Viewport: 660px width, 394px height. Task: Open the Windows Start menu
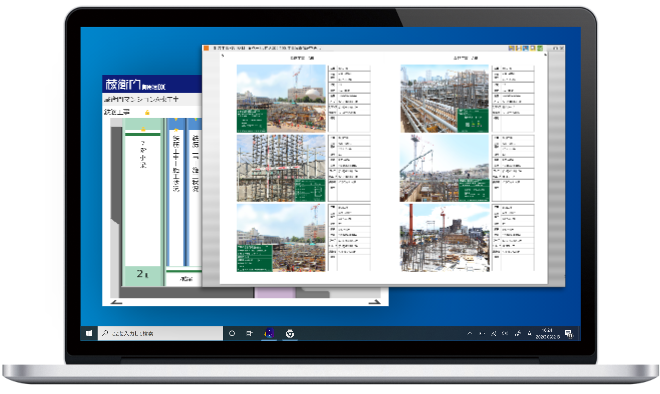(x=89, y=333)
